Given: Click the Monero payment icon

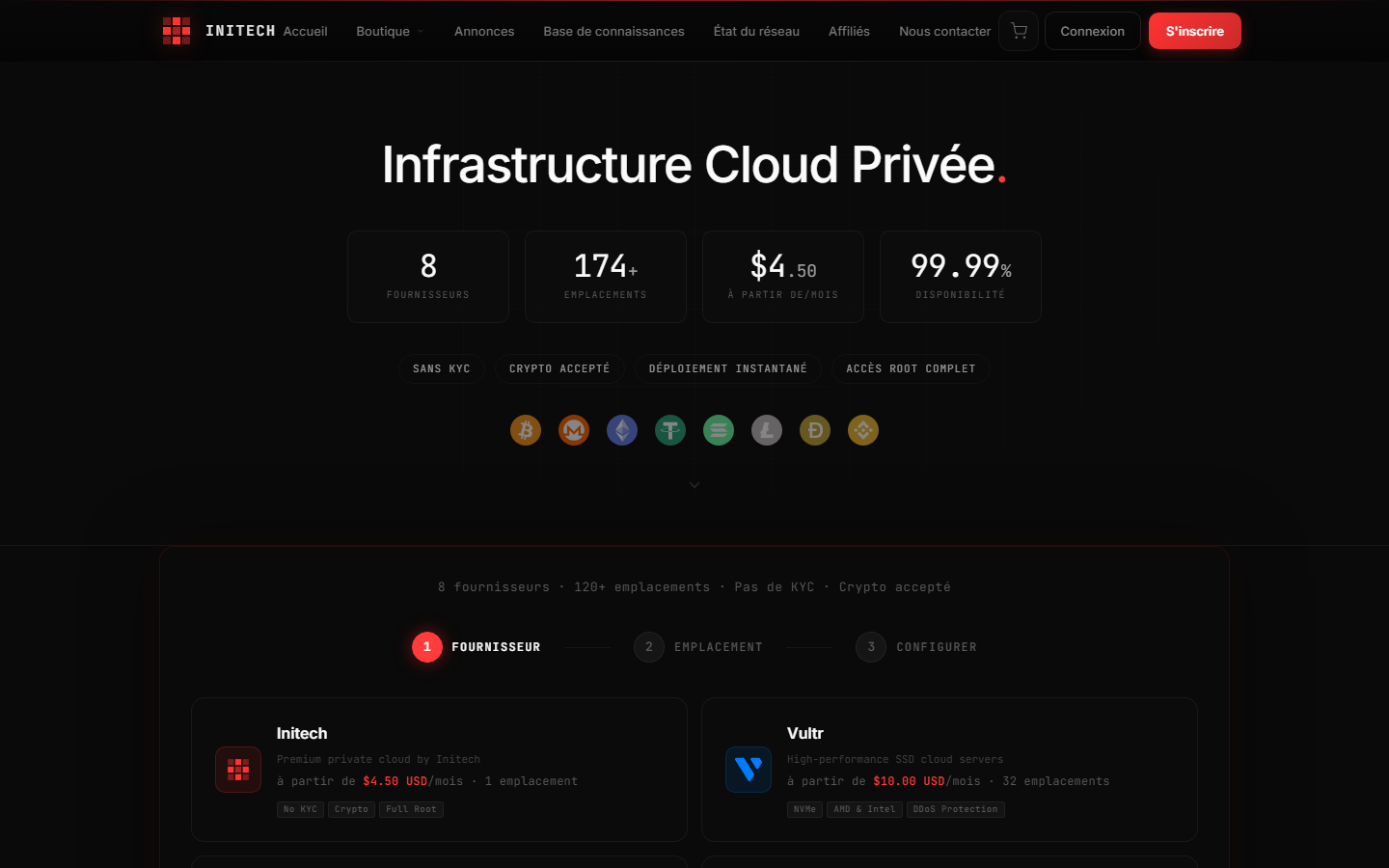Looking at the screenshot, I should [x=574, y=430].
